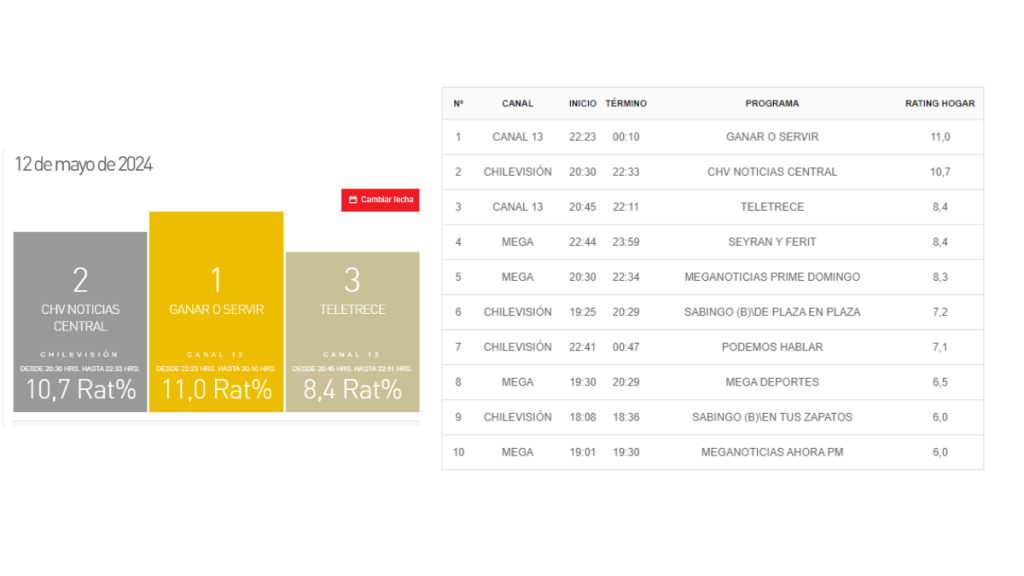Click SABINGO (B)\EN TUS ZAPATOS cell

pyautogui.click(x=772, y=417)
